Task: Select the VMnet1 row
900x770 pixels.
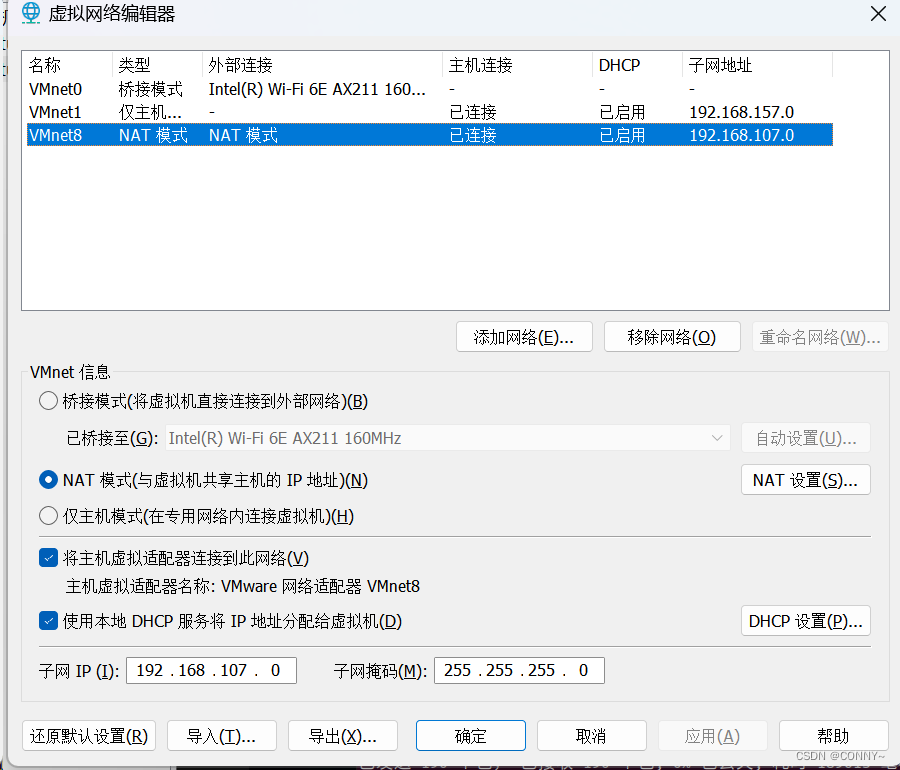Action: point(430,112)
